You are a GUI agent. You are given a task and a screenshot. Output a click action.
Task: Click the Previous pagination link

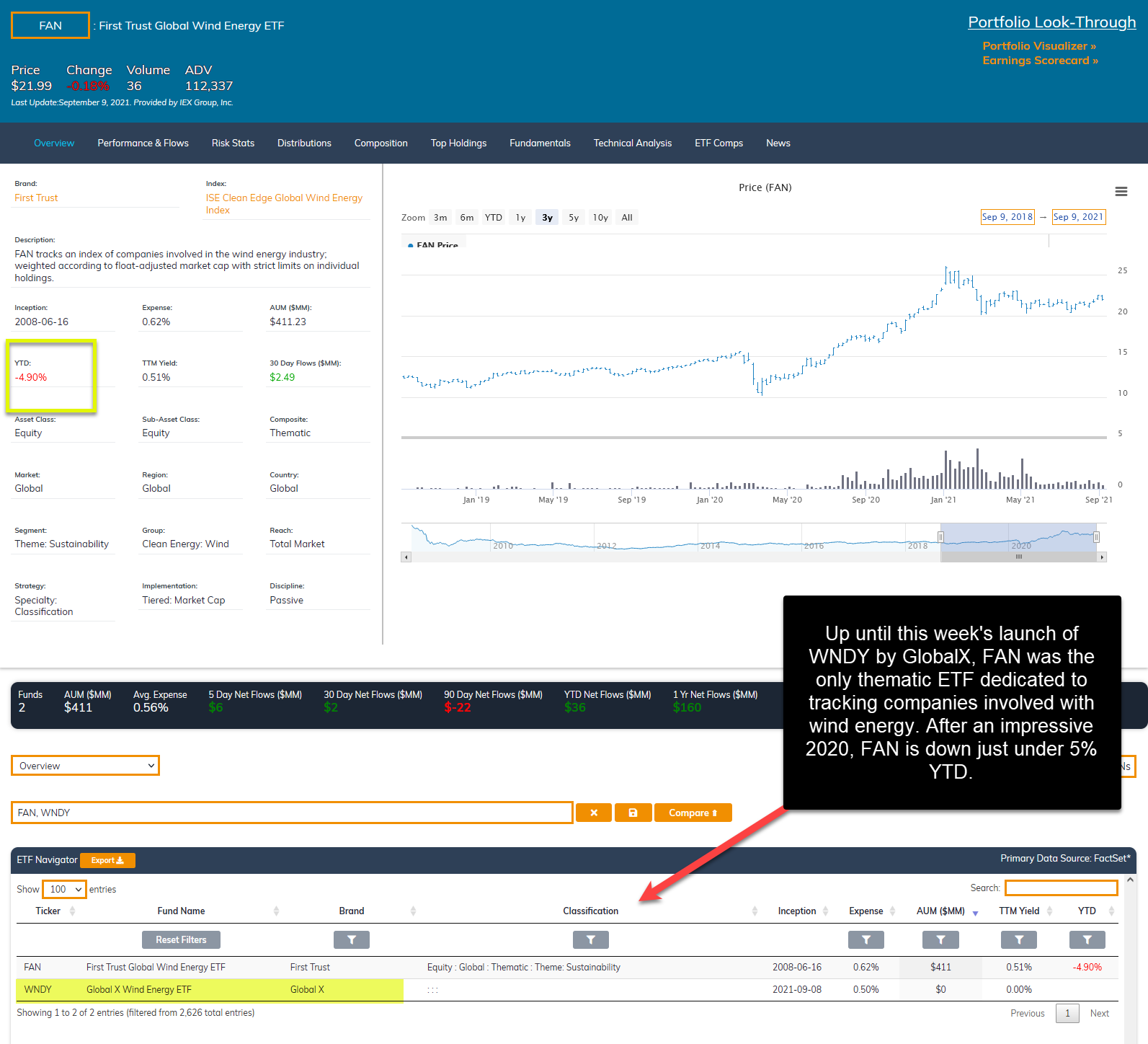coord(1027,1013)
